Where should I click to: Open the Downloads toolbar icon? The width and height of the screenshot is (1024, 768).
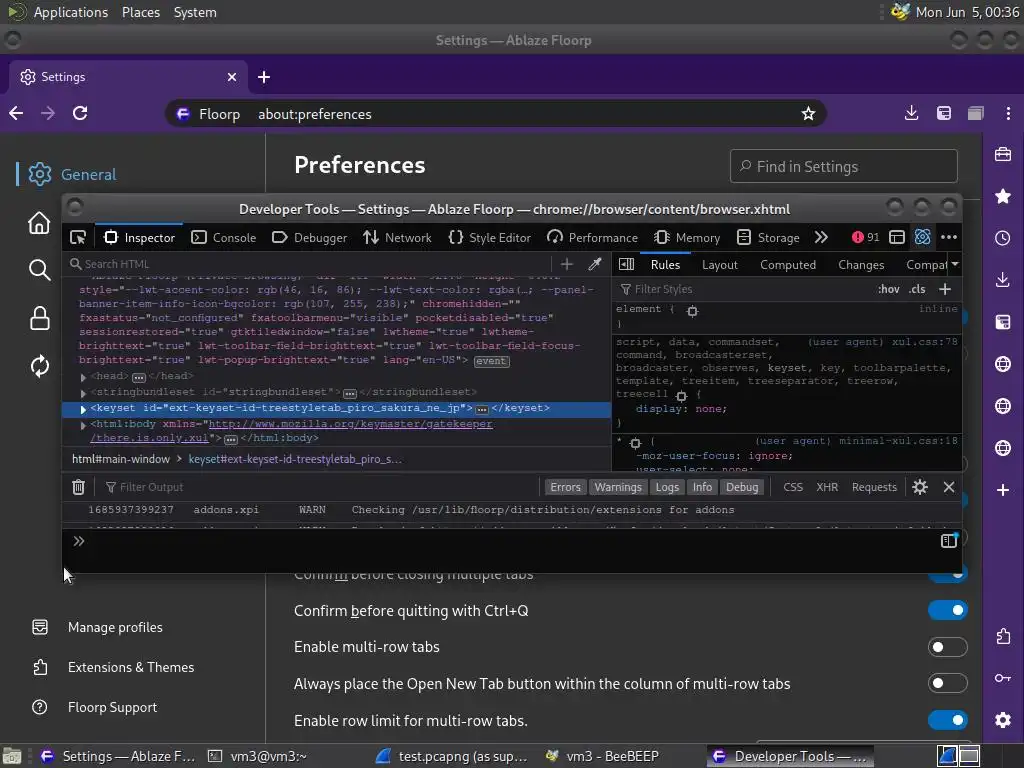point(912,114)
